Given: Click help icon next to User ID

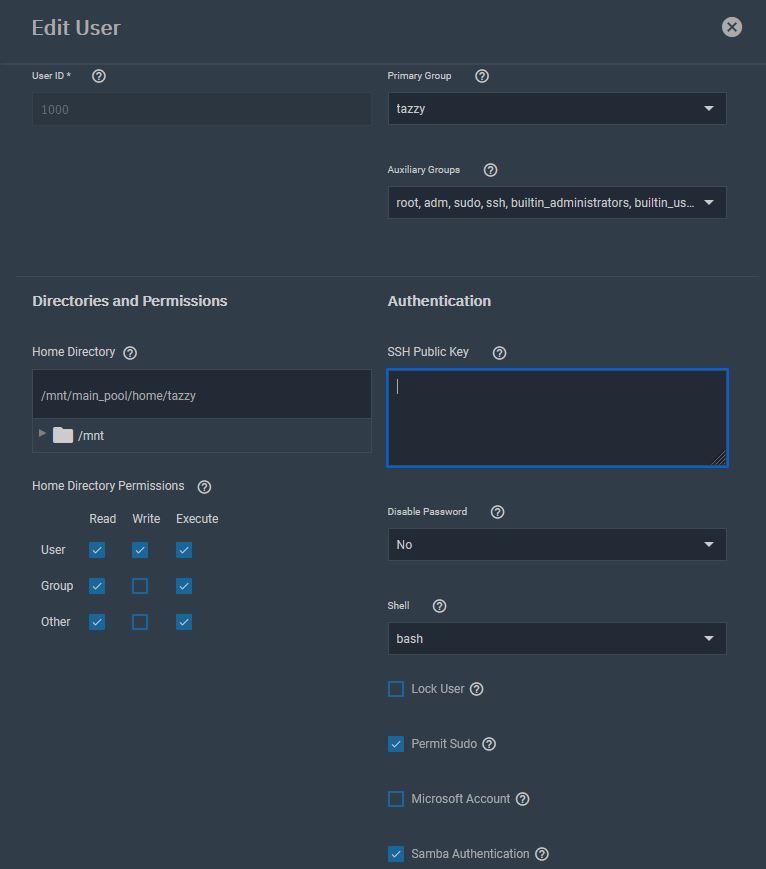Looking at the screenshot, I should tap(98, 76).
